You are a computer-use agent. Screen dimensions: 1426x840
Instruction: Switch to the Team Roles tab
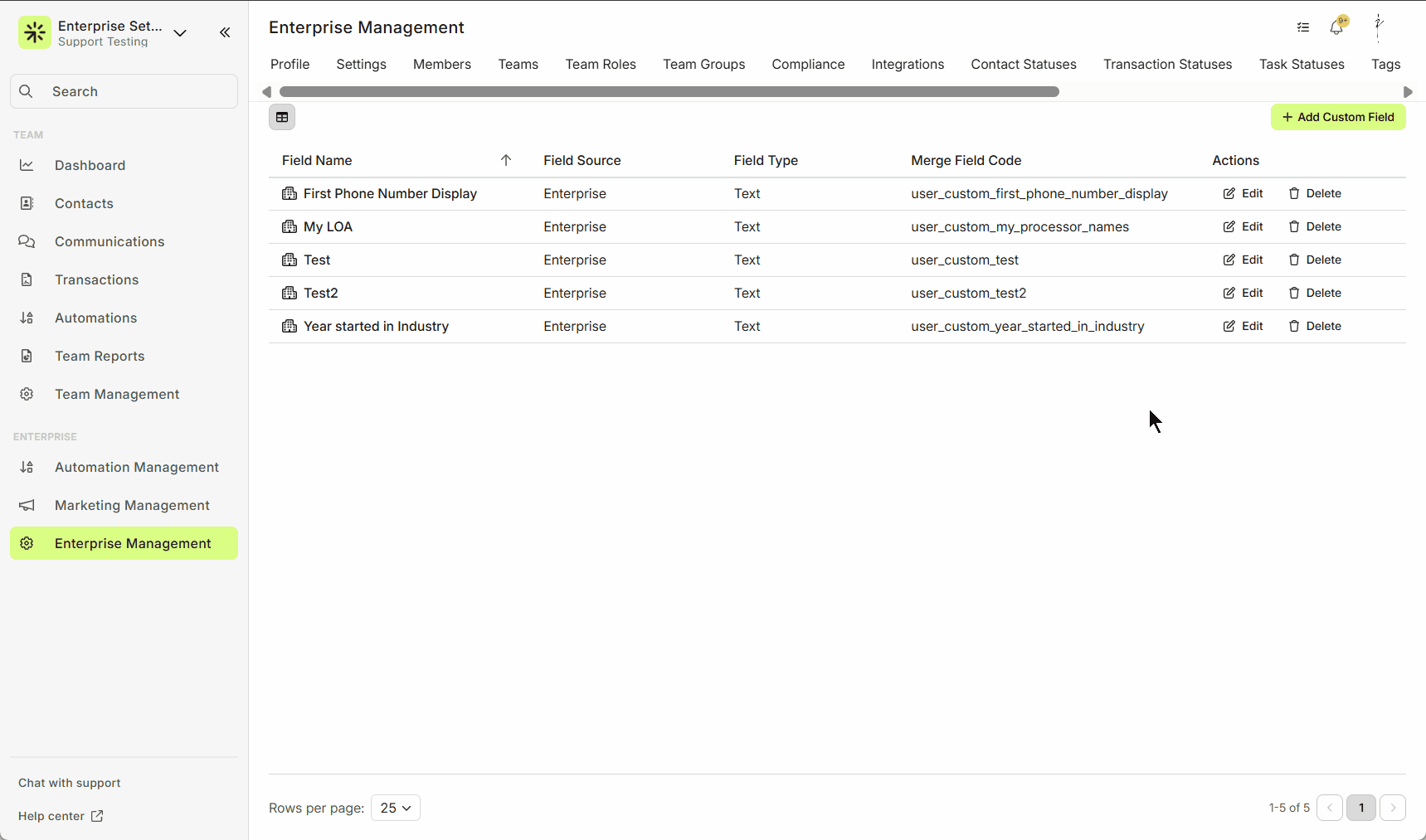tap(601, 64)
